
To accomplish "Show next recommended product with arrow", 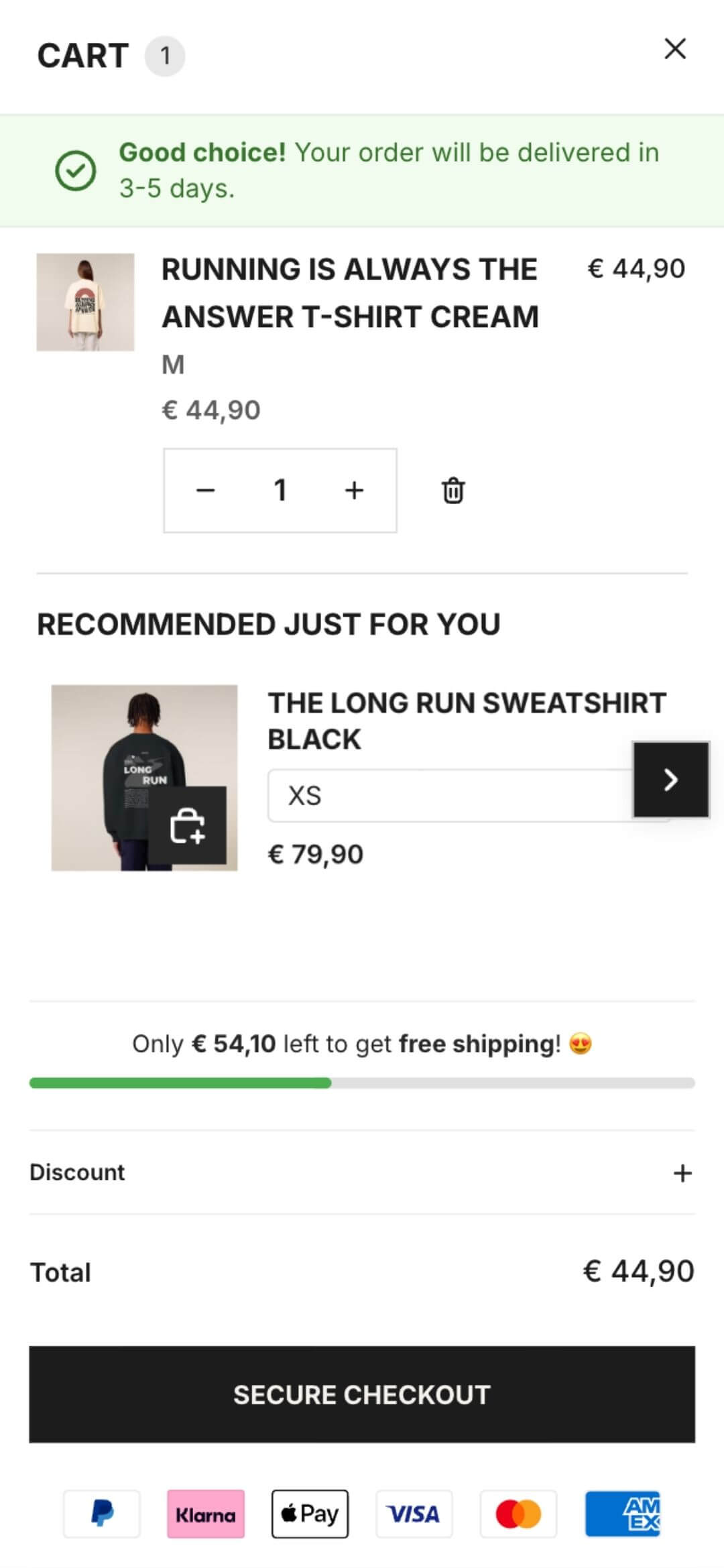I will coord(670,779).
